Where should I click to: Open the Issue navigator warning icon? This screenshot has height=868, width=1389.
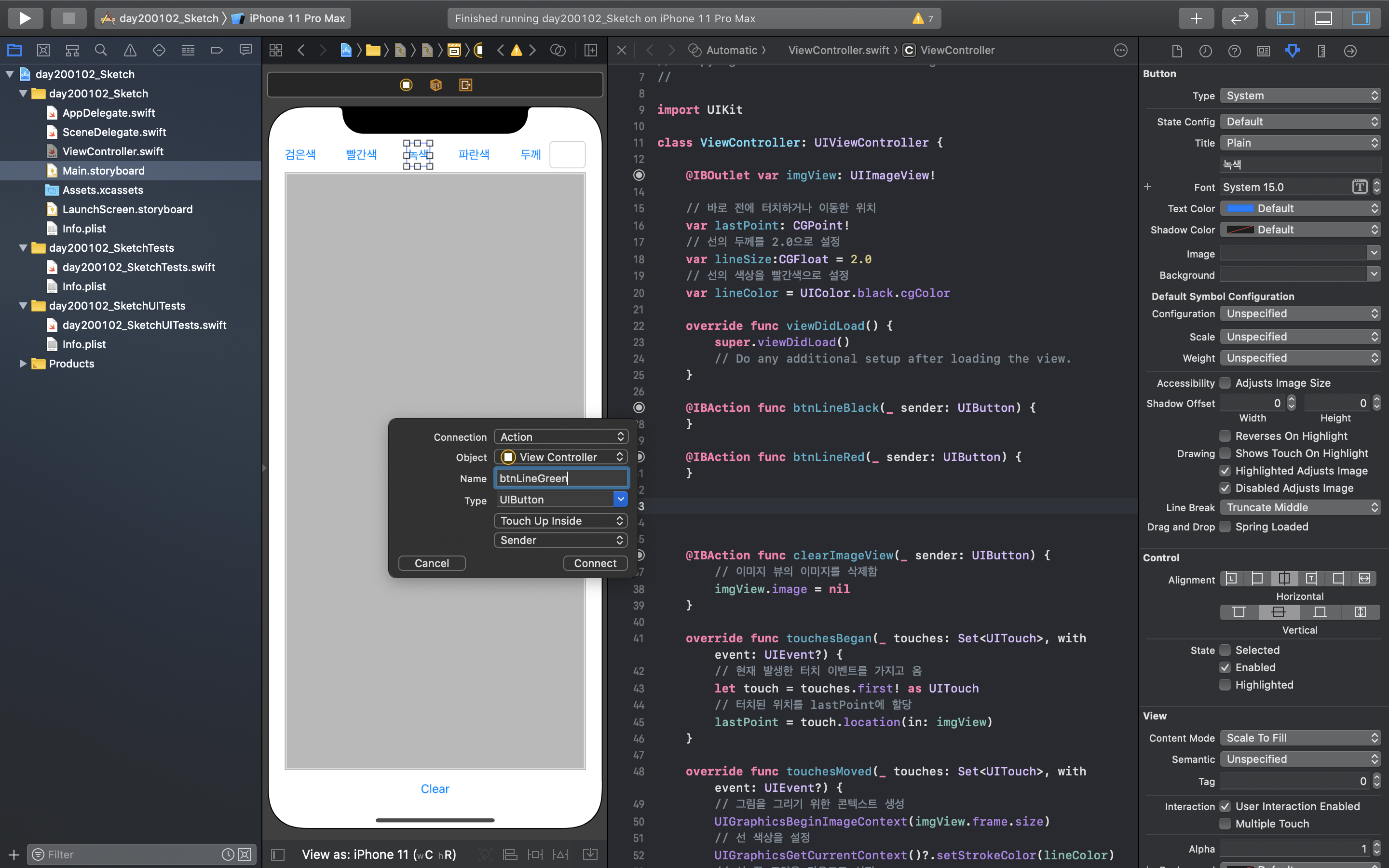click(130, 51)
